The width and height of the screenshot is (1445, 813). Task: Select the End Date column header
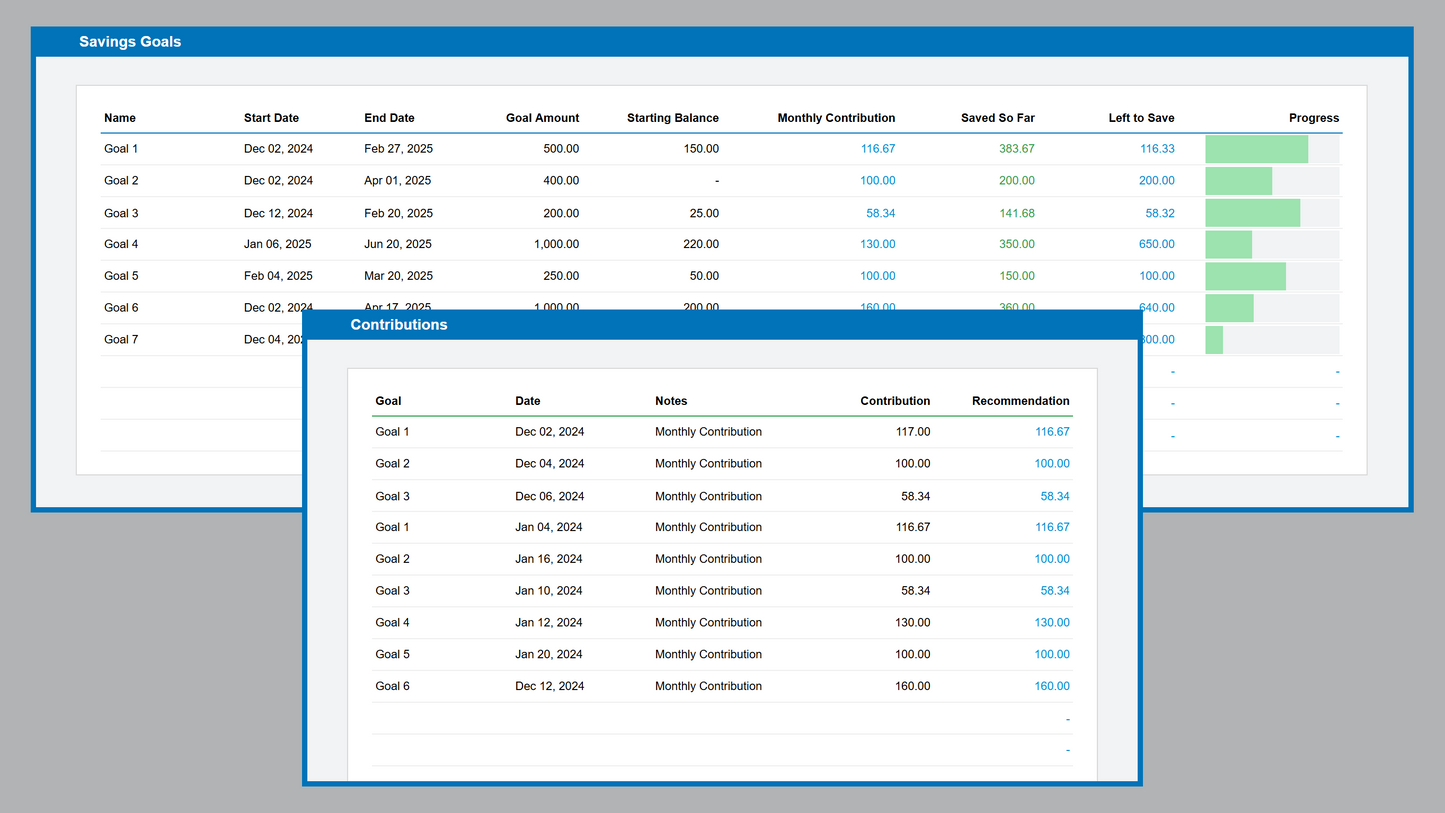point(389,118)
